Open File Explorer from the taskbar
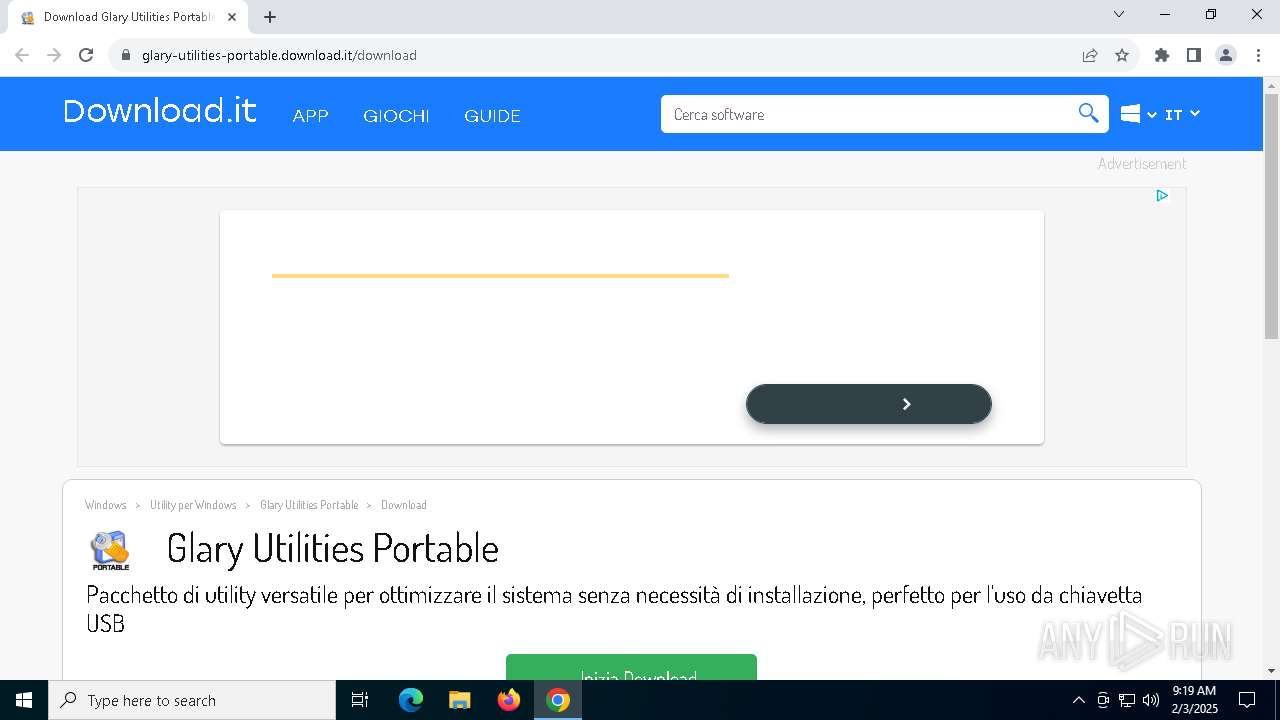Screen dimensions: 1280x720 coord(460,700)
